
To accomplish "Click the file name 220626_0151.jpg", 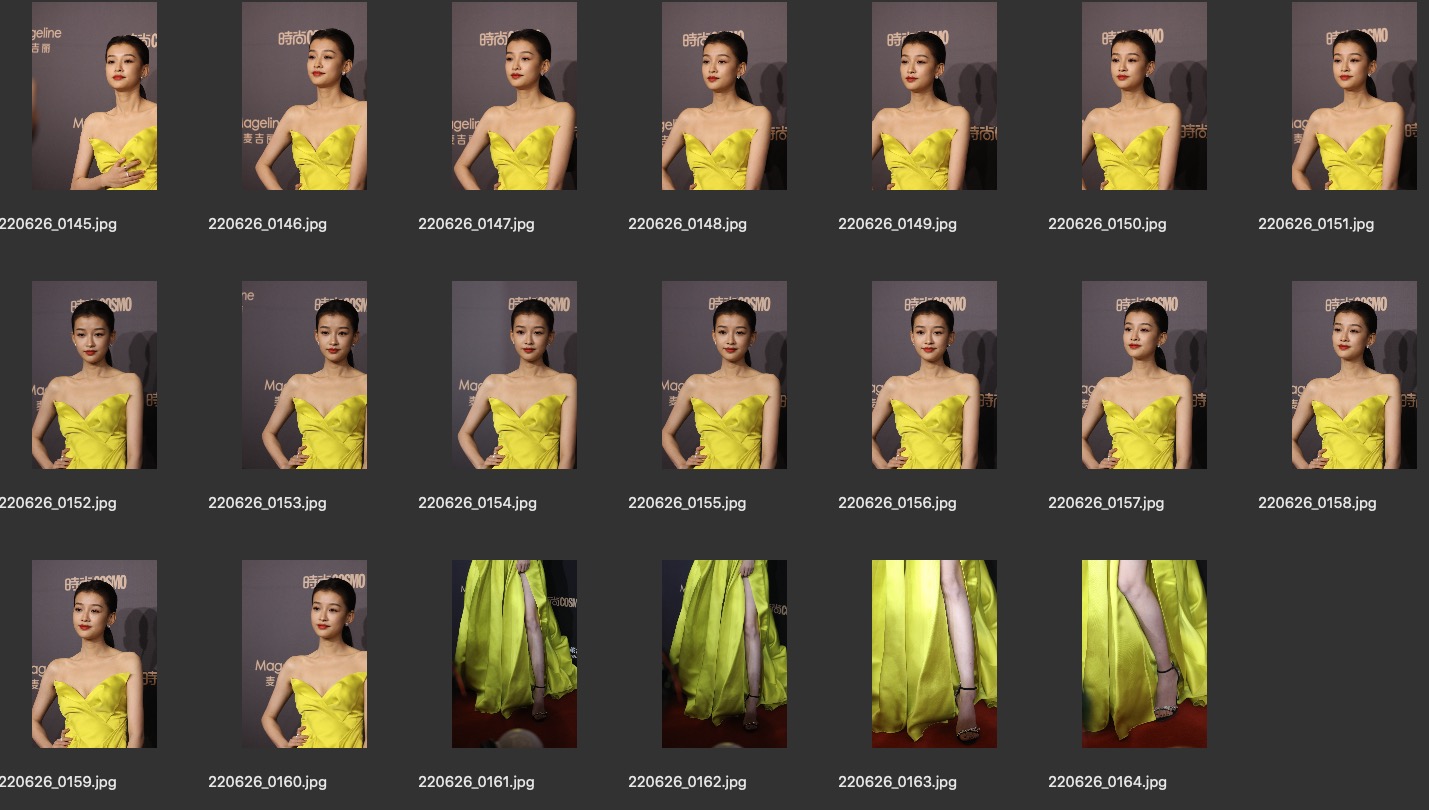I will 1316,224.
